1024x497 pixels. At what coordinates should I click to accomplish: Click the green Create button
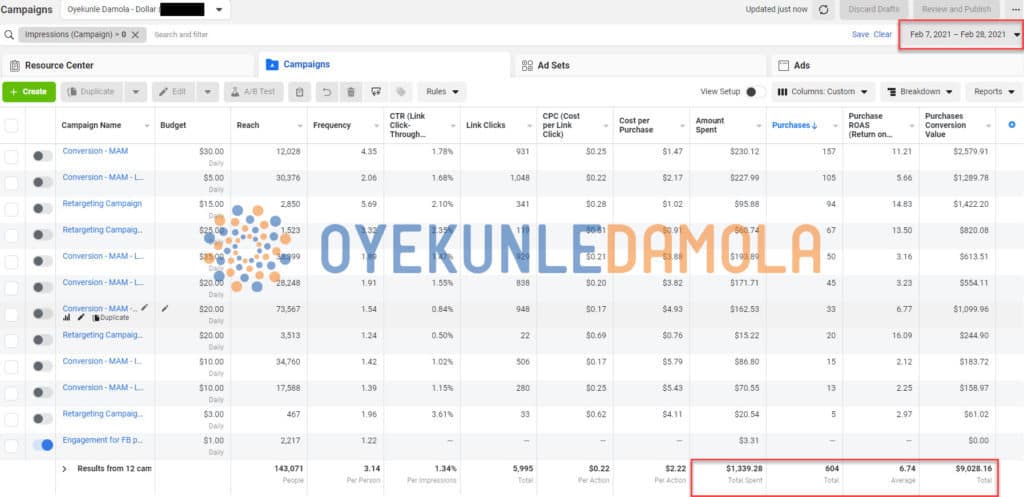[x=29, y=92]
